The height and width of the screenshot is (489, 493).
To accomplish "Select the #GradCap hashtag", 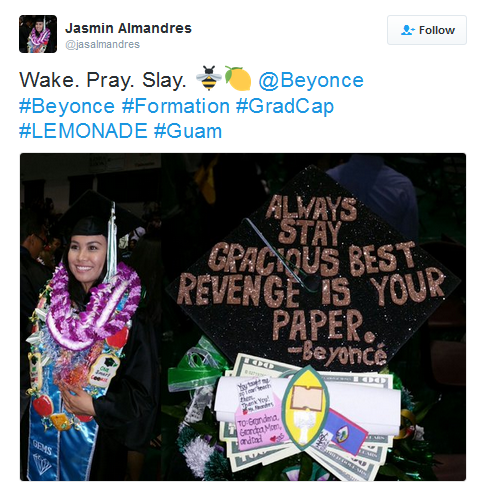I will coord(285,106).
